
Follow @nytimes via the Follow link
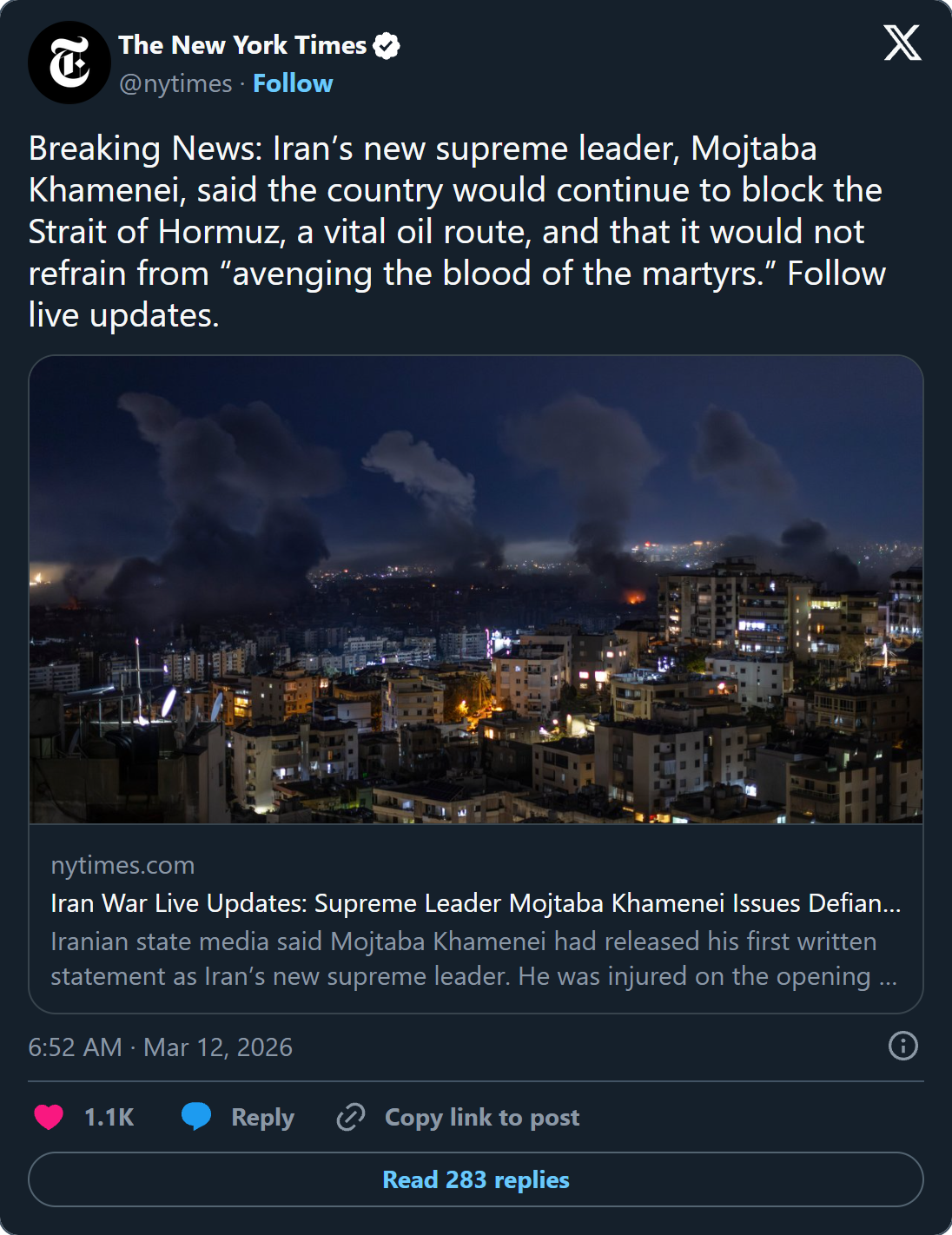coord(292,83)
